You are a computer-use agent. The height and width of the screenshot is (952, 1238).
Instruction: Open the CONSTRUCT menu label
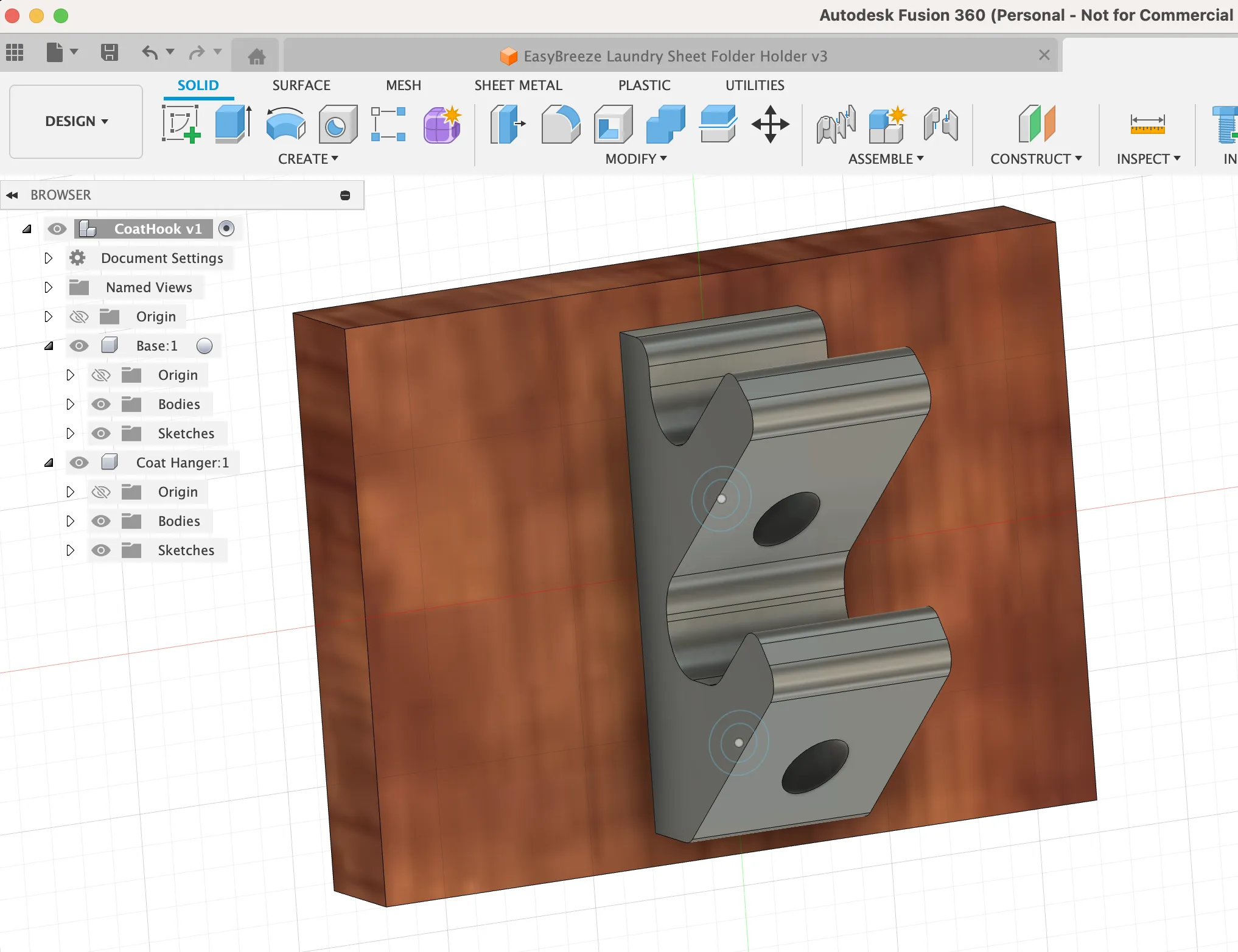(1036, 159)
